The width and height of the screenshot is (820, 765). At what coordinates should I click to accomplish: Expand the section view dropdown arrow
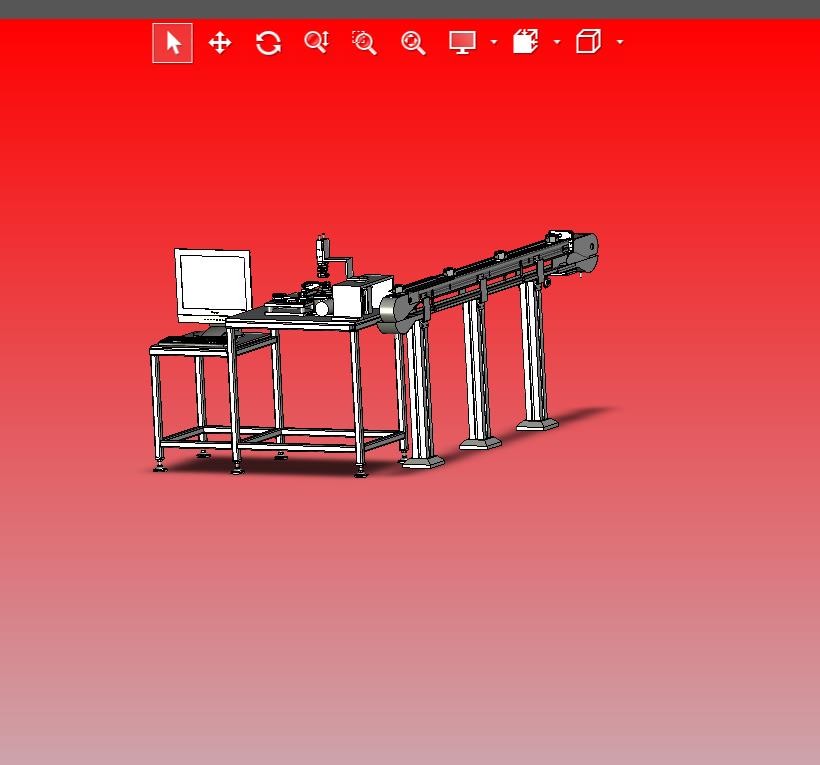(557, 42)
